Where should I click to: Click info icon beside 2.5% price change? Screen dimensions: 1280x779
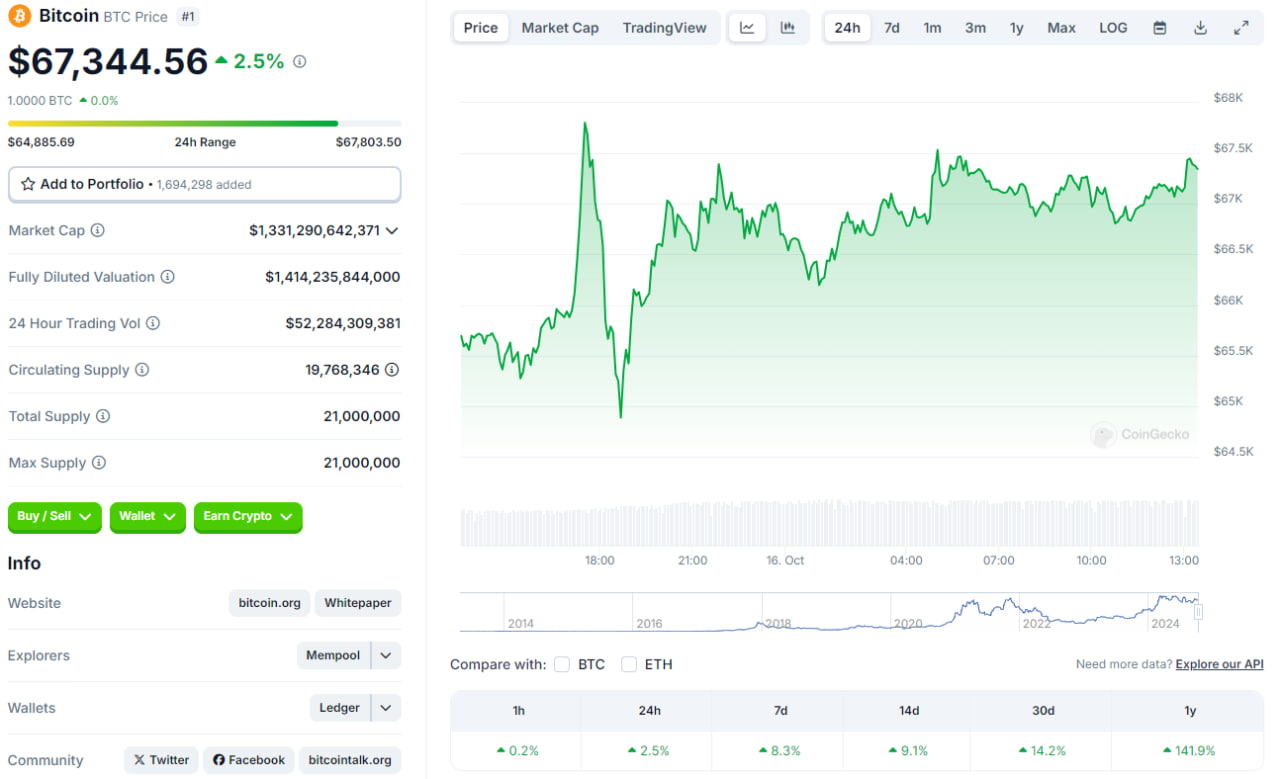[x=299, y=62]
